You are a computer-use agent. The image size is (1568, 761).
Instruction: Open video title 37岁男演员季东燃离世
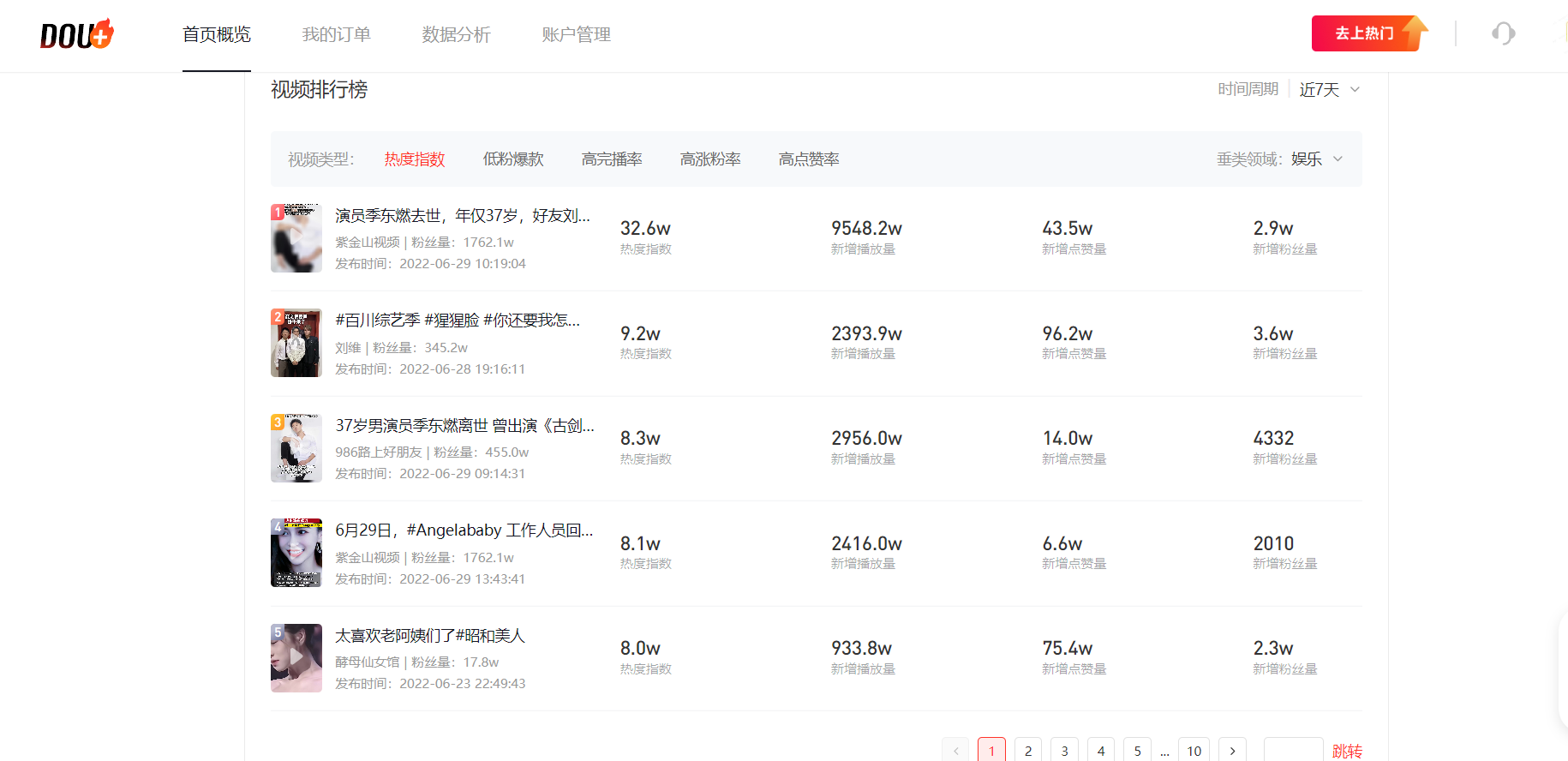464,425
